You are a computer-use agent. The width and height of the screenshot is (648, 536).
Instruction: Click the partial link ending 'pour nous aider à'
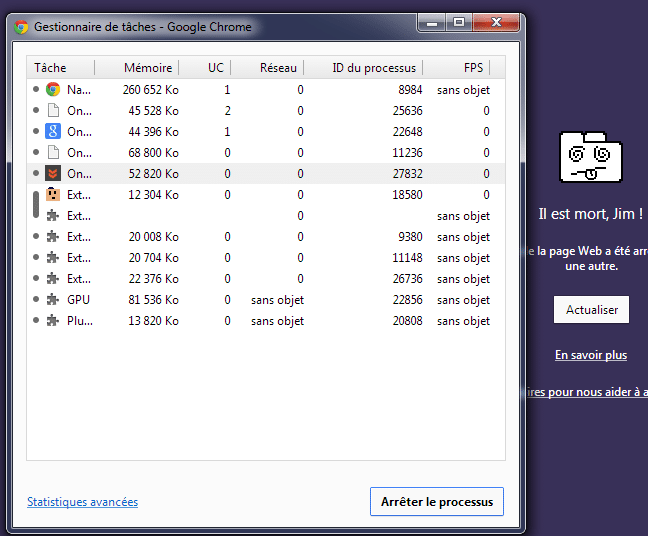587,392
